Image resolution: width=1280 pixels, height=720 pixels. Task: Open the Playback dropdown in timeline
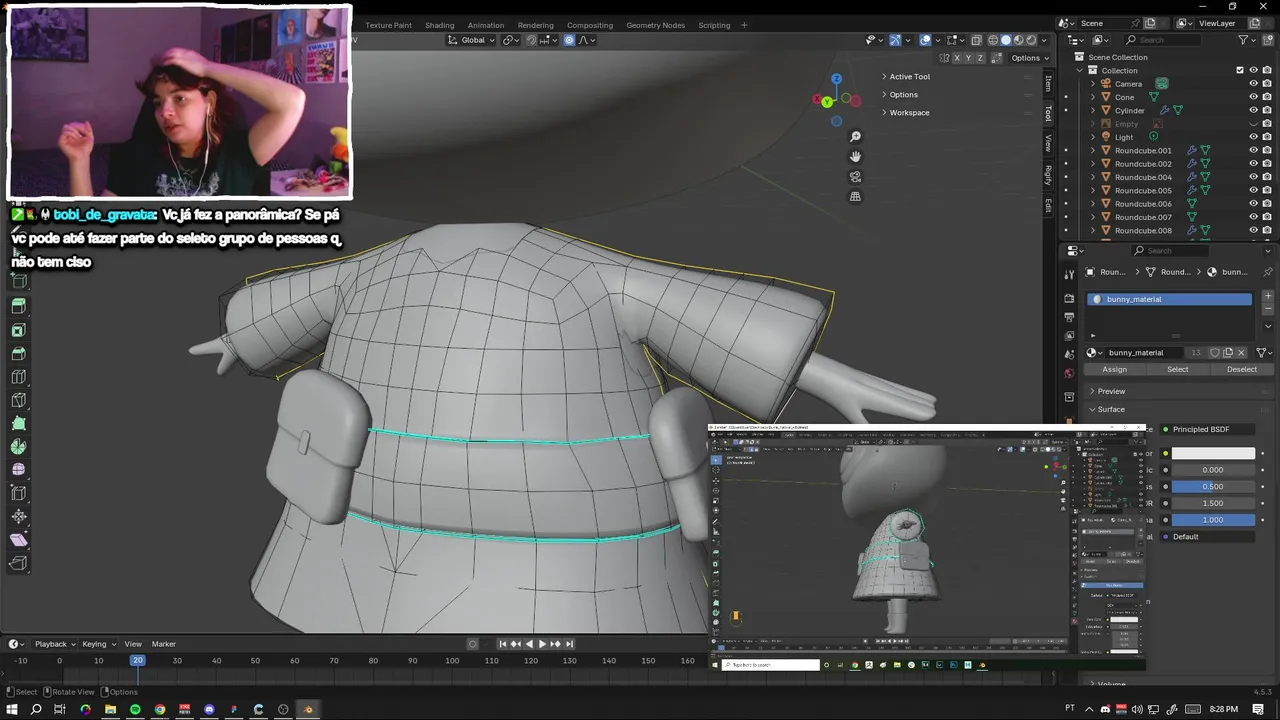[55, 644]
